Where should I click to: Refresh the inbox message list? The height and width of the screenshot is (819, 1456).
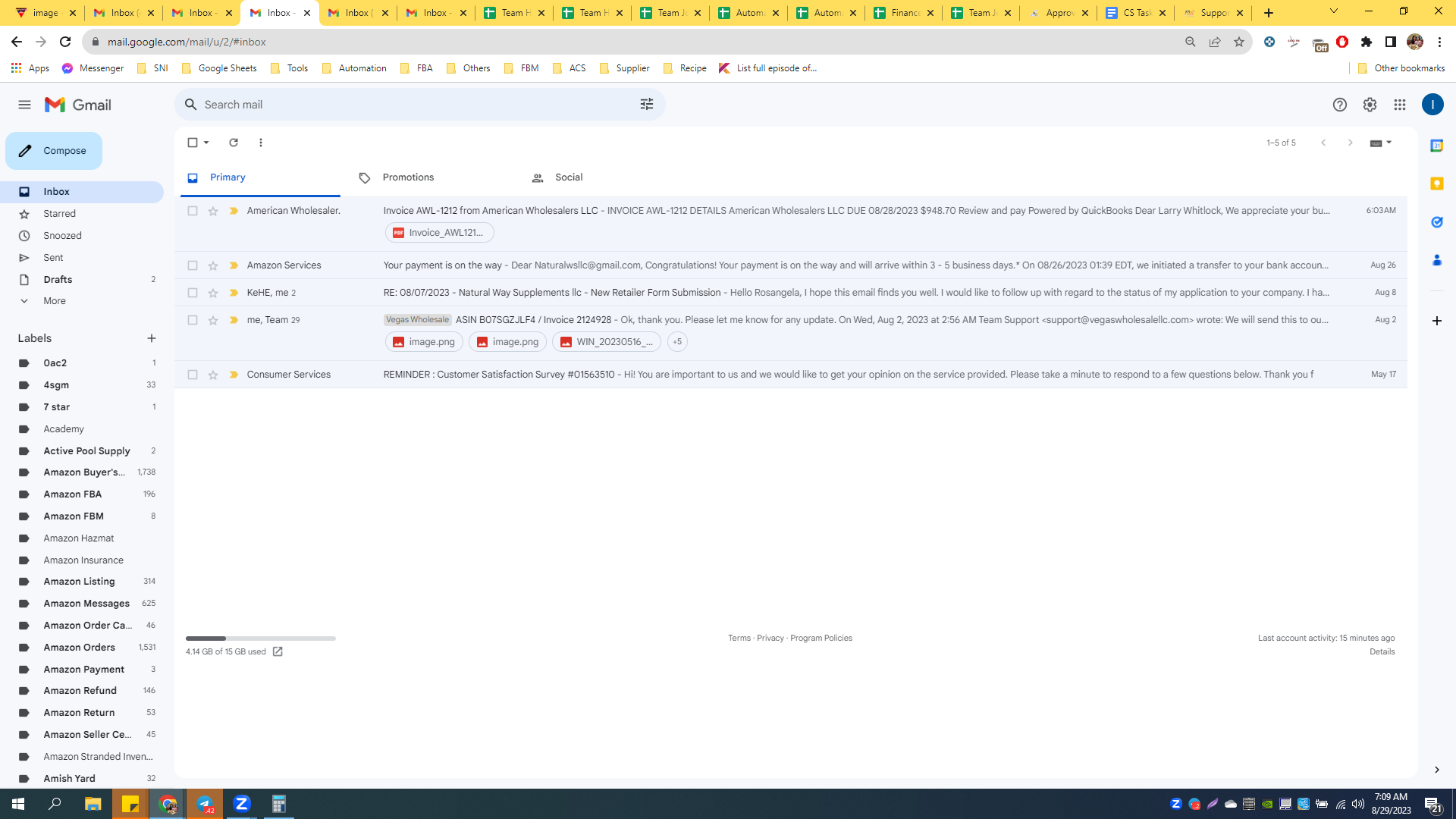click(234, 143)
